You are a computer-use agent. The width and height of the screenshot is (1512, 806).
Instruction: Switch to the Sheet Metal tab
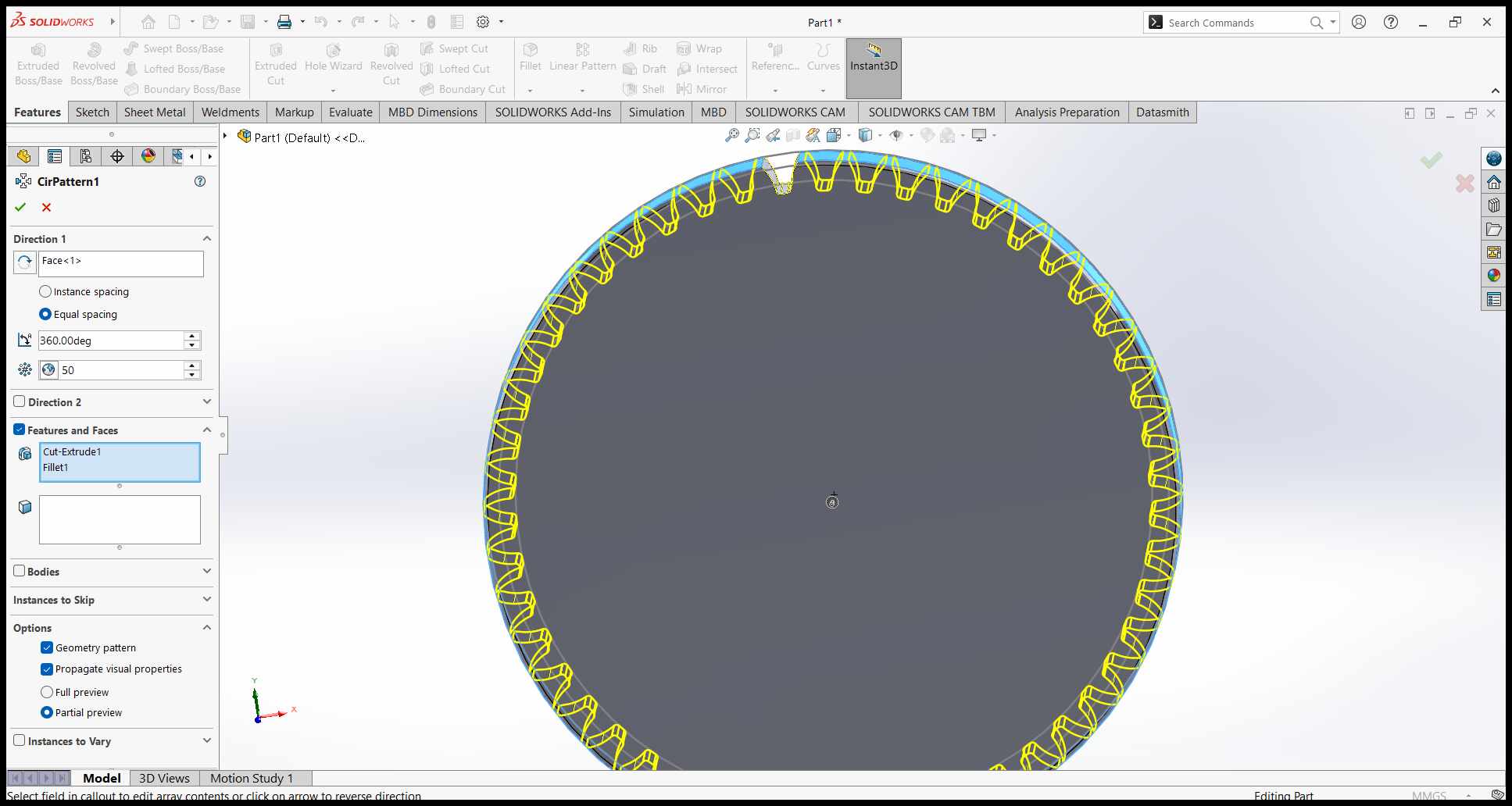(x=155, y=112)
